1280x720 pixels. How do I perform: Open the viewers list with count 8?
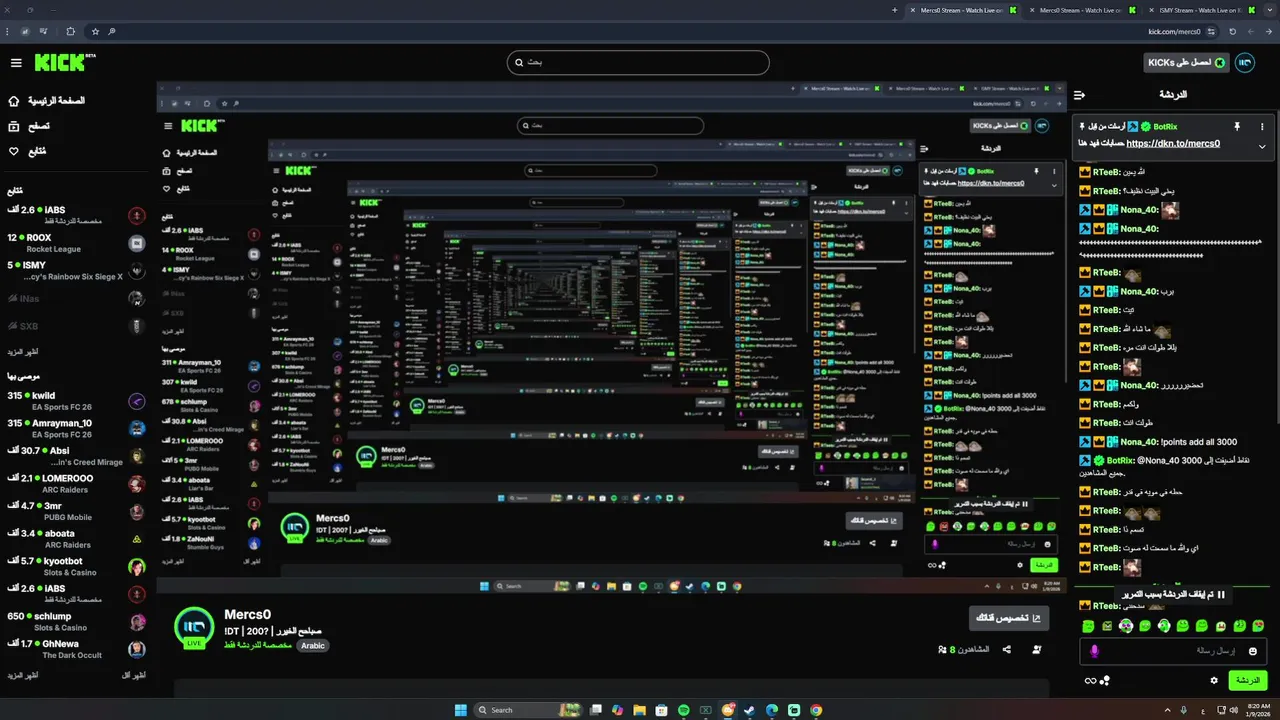[x=964, y=650]
